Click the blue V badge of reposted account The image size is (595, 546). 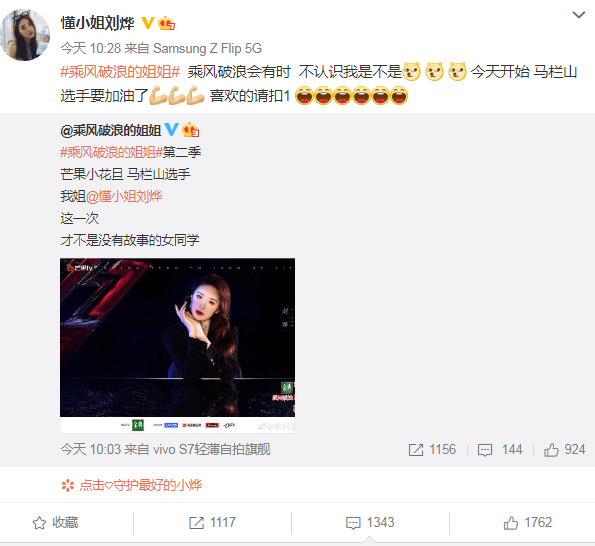click(171, 129)
